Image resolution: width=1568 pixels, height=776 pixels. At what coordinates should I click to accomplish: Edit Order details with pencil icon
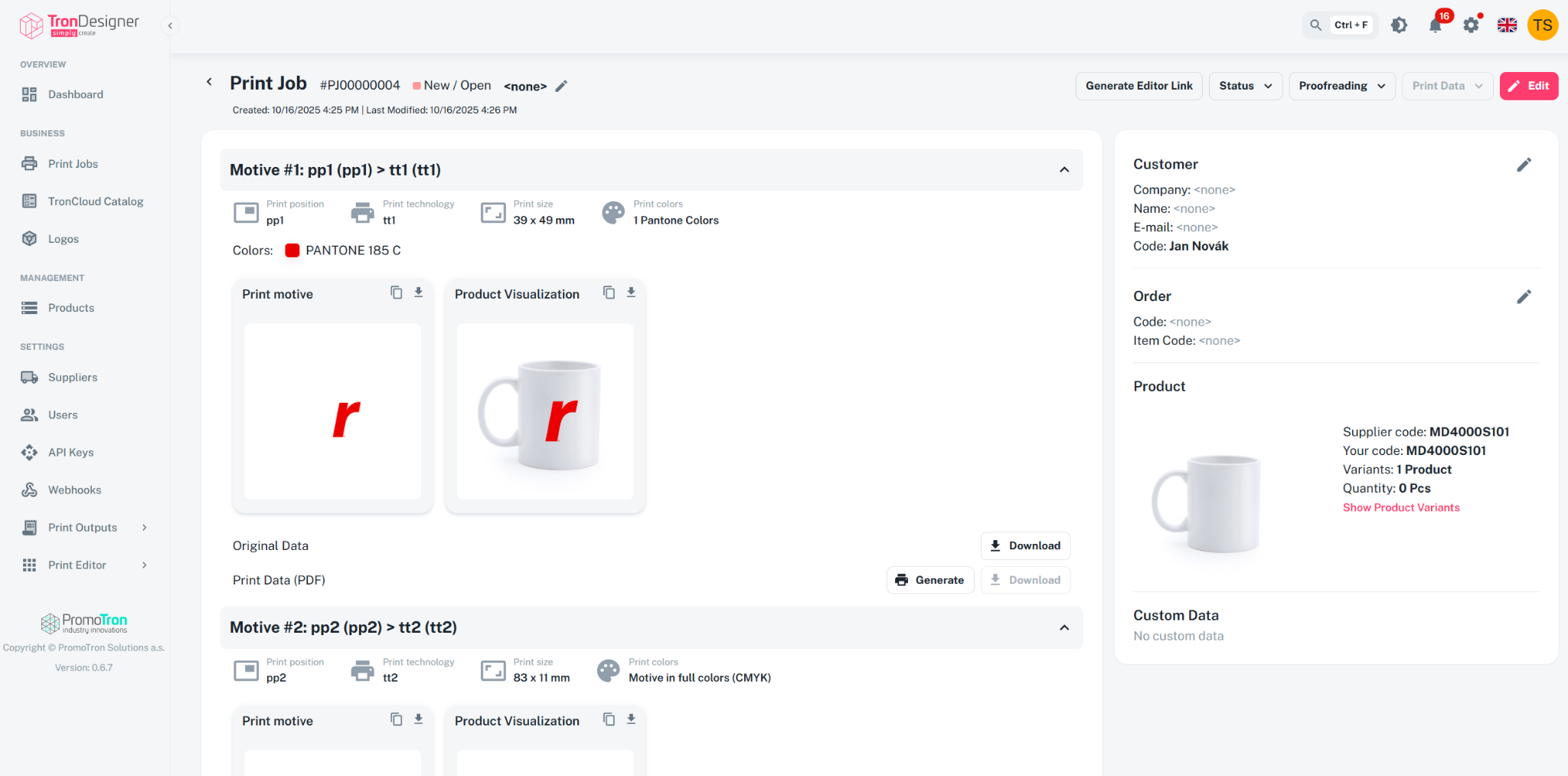coord(1524,296)
